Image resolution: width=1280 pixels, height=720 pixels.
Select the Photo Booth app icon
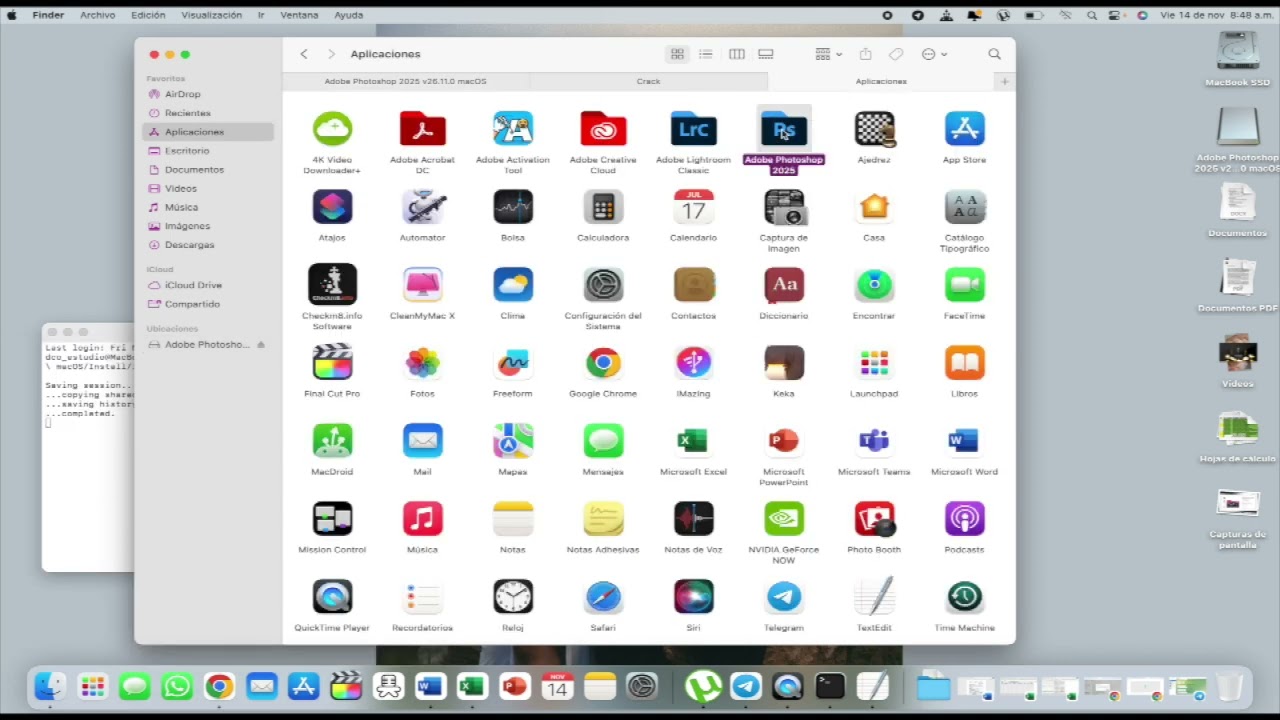coord(874,519)
